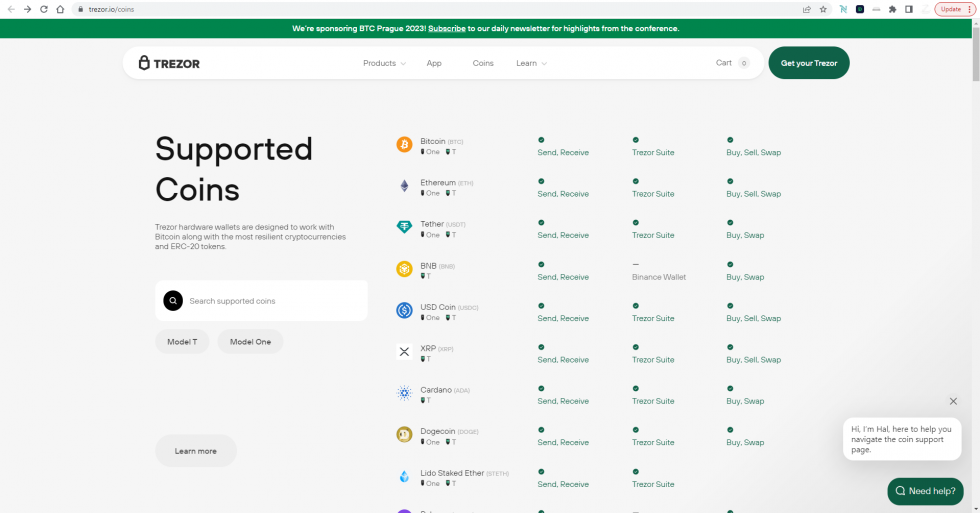The width and height of the screenshot is (980, 513).
Task: Open the Cart
Action: (x=732, y=62)
